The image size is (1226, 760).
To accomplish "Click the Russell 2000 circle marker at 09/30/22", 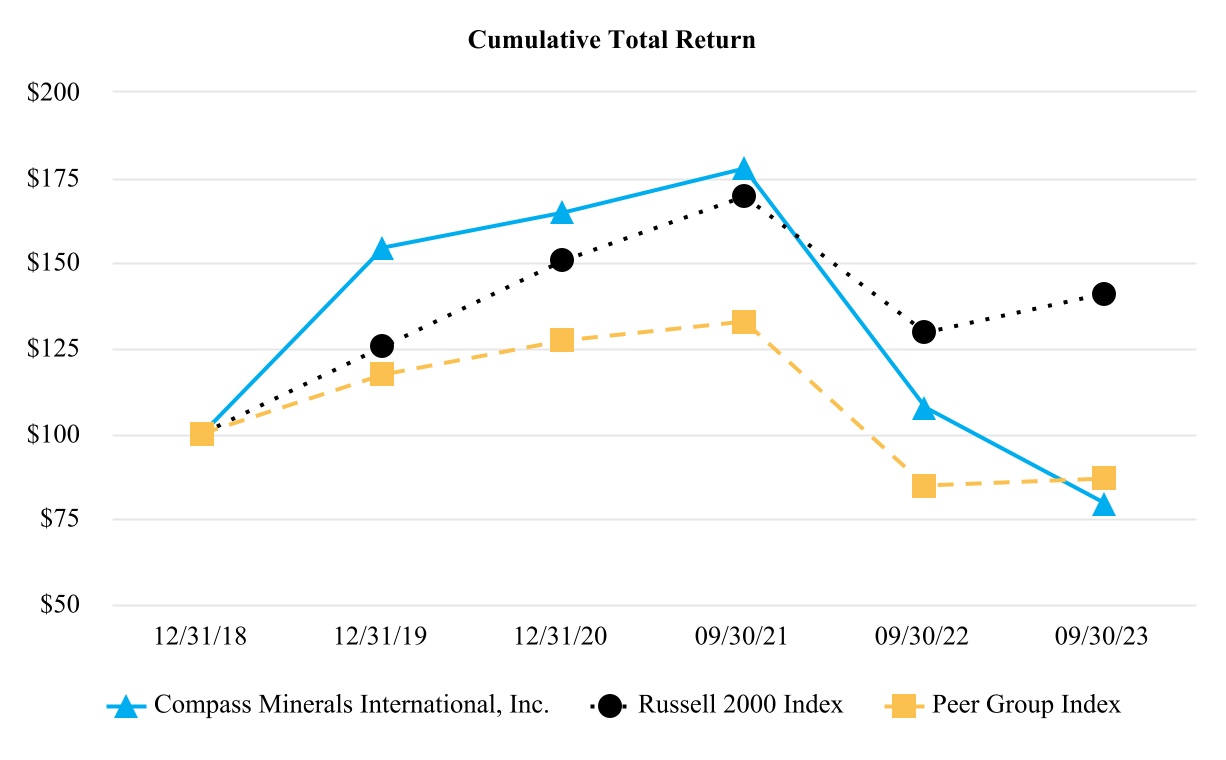I will (924, 331).
